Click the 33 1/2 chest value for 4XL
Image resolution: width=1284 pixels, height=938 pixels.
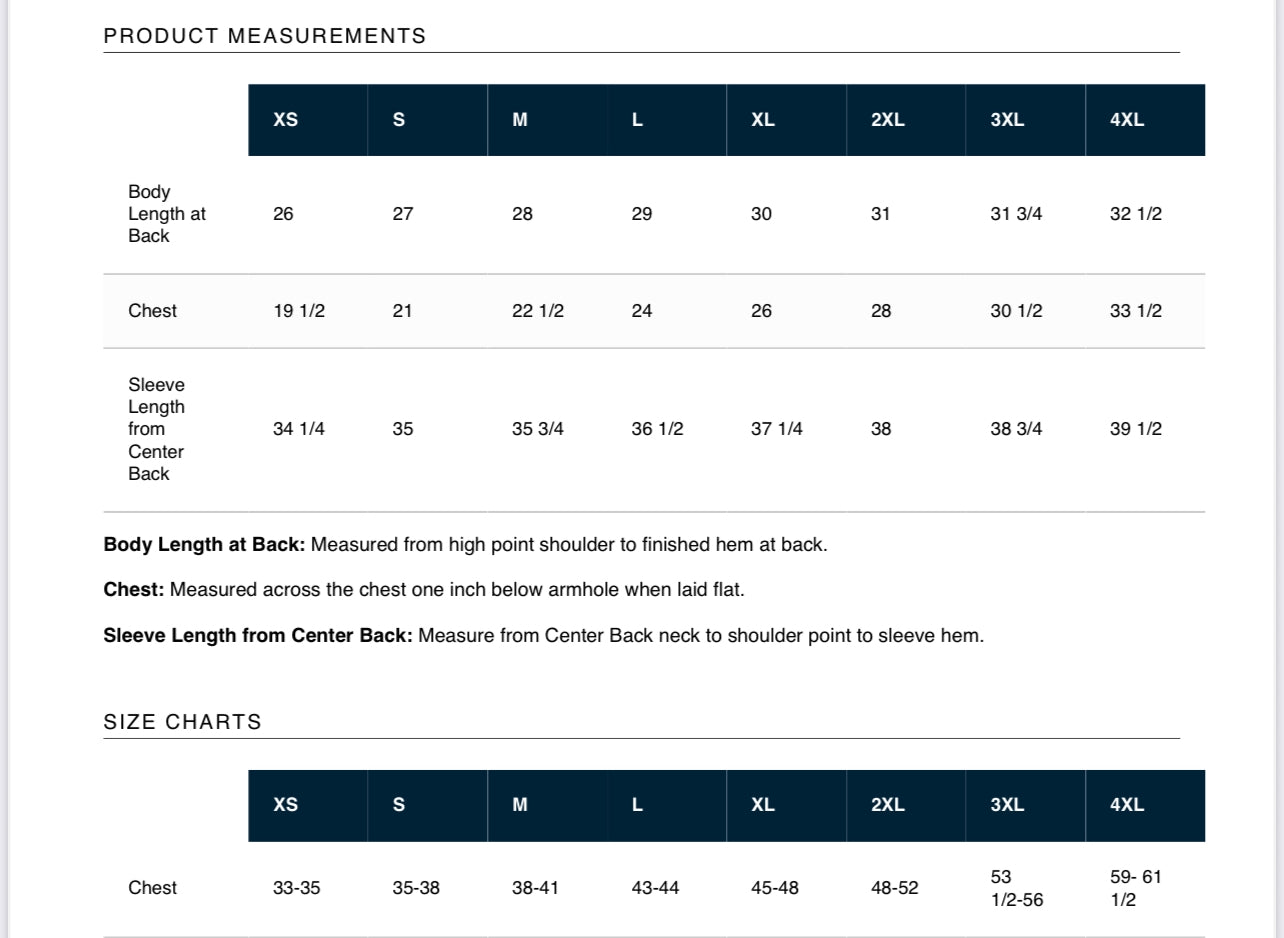pyautogui.click(x=1136, y=311)
